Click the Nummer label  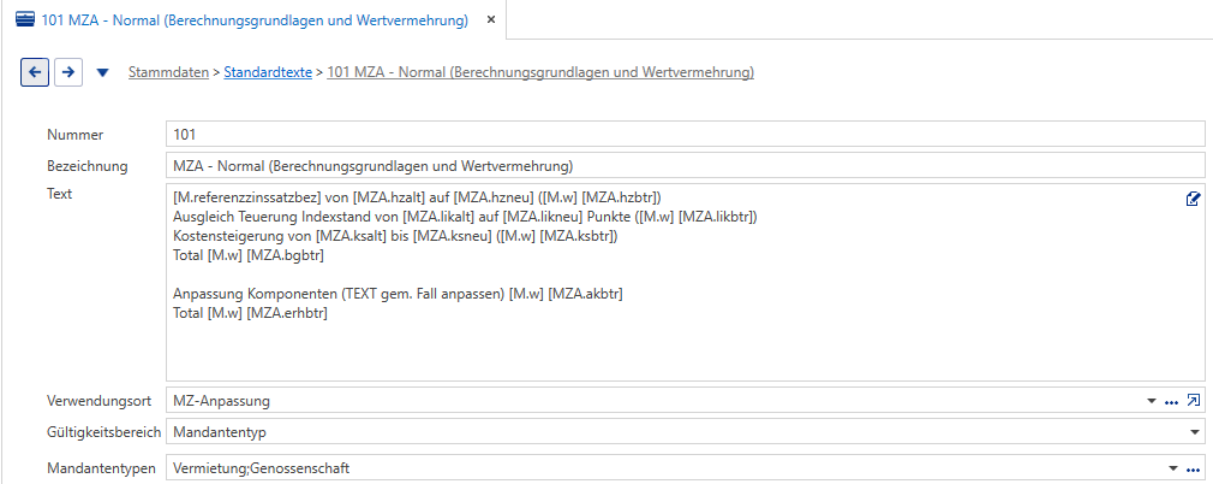75,135
